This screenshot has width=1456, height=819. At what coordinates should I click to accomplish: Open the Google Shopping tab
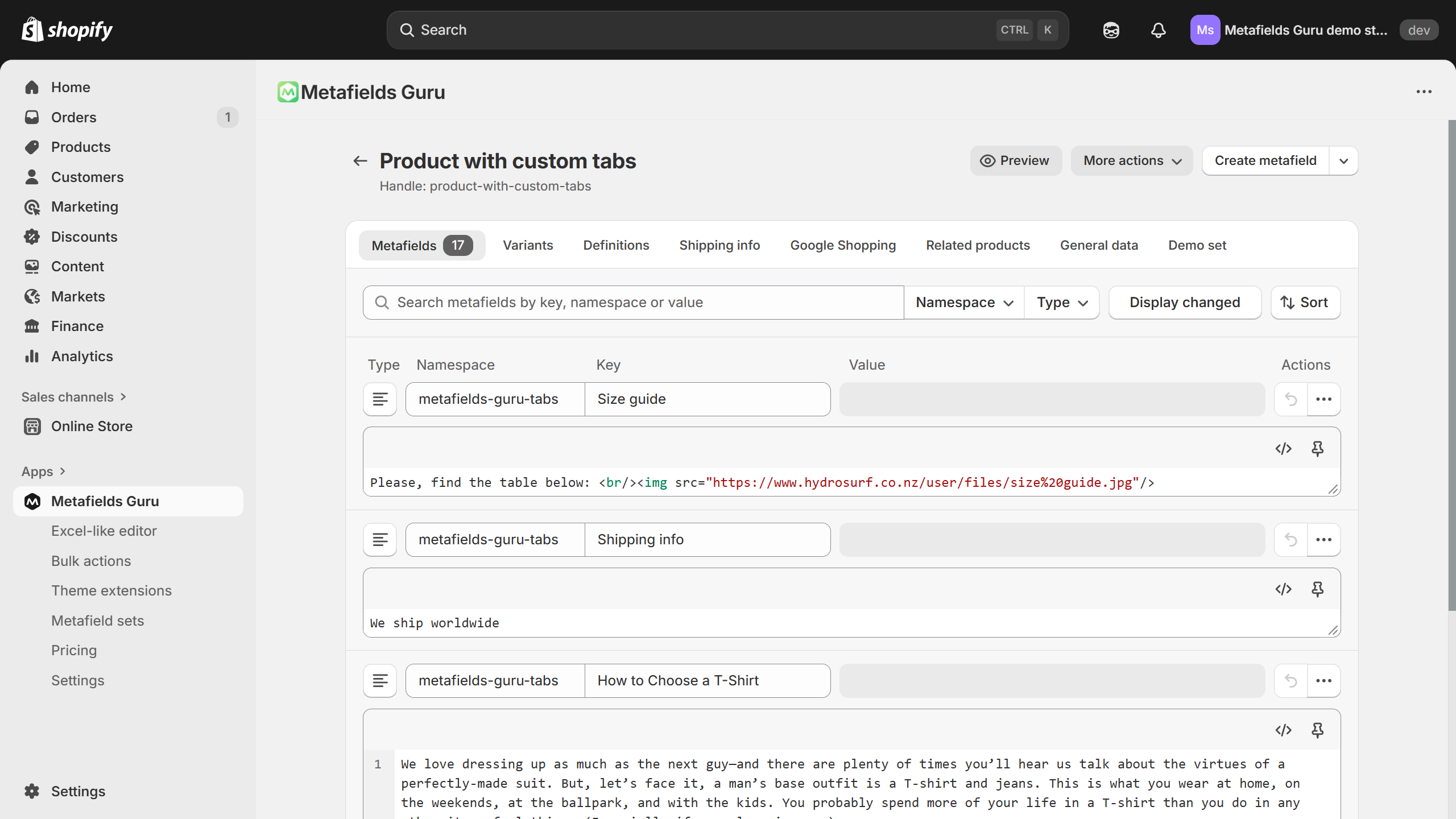(842, 245)
